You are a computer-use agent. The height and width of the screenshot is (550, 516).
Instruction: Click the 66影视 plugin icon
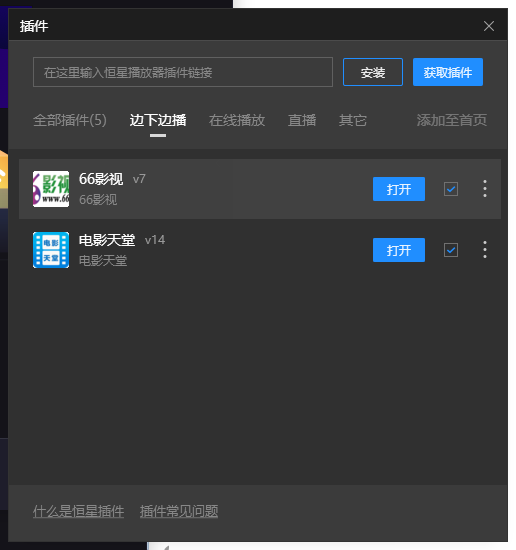pyautogui.click(x=51, y=189)
